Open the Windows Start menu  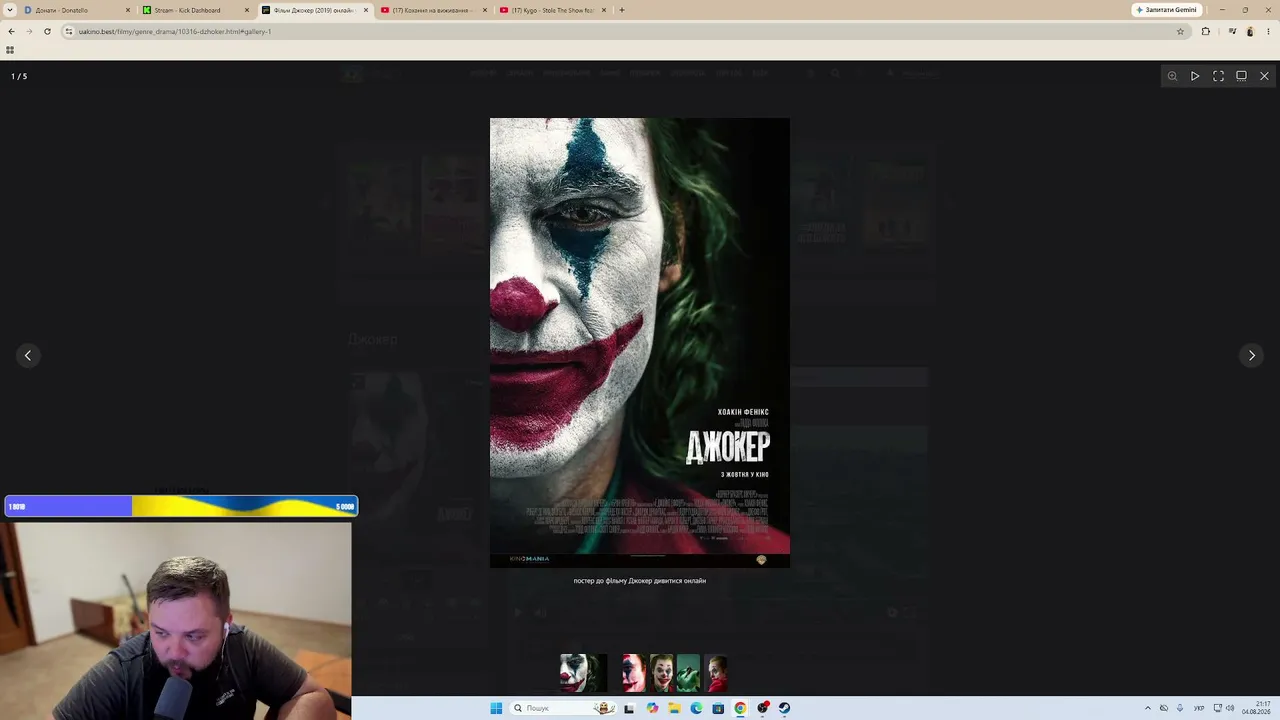pos(496,708)
